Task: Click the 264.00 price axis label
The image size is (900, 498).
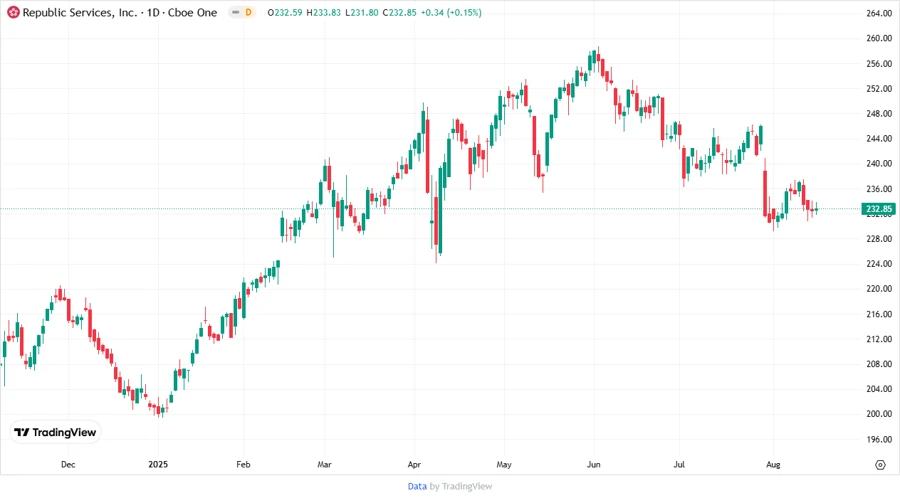Action: (879, 13)
